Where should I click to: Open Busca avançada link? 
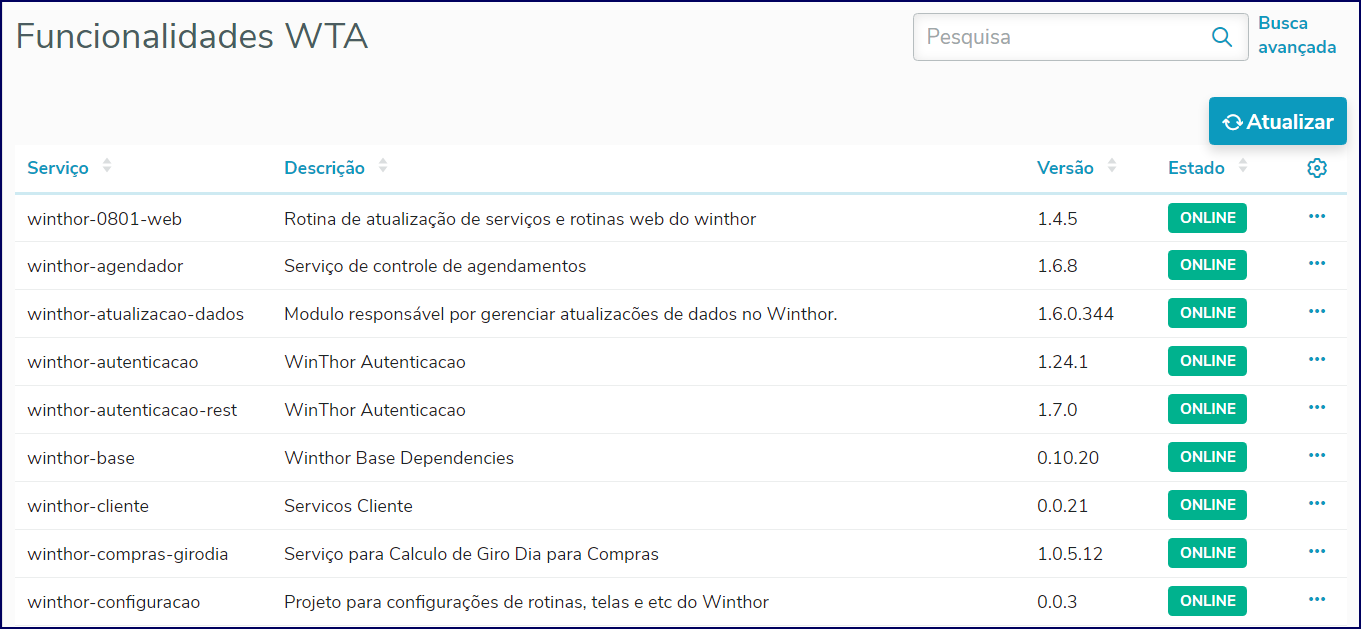pos(1296,35)
